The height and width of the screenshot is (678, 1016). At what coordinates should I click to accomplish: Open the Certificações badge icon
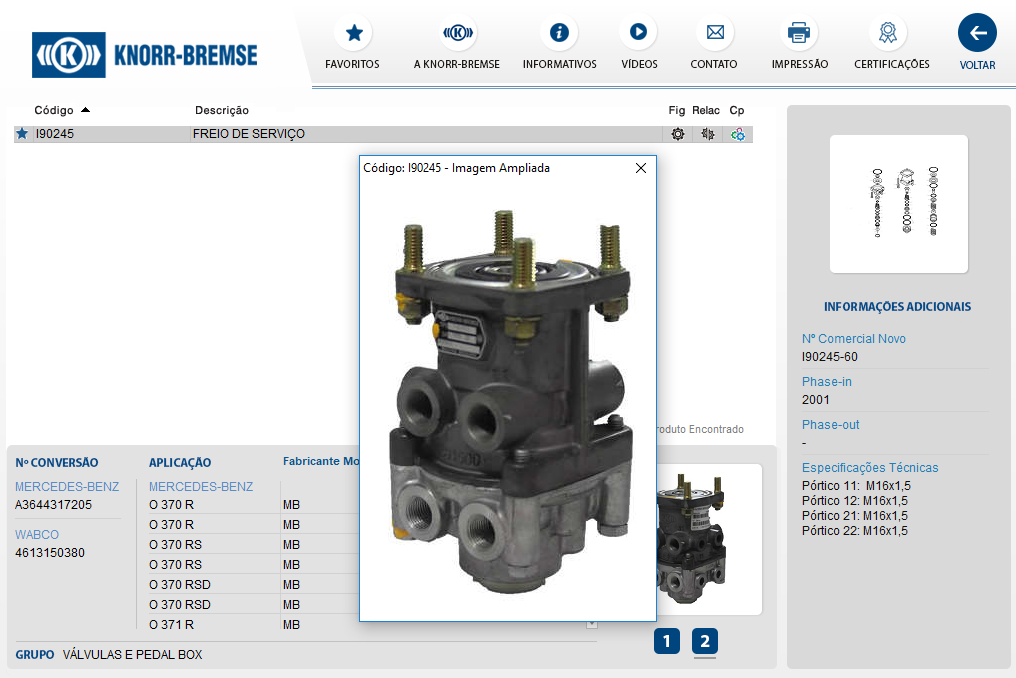point(887,33)
